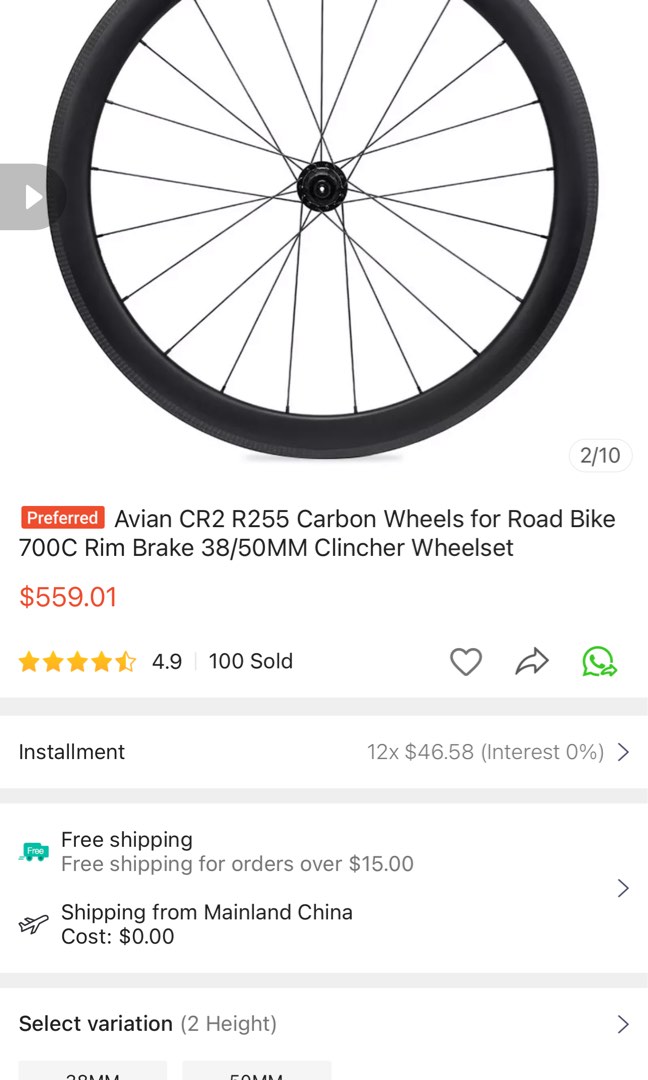
Task: Select the 38MM height variation
Action: (94, 1072)
